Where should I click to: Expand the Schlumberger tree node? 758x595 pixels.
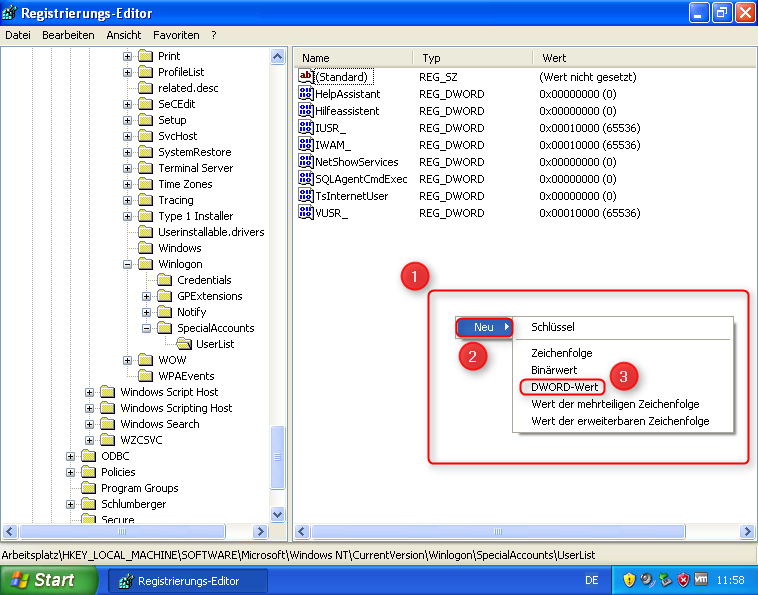[71, 504]
